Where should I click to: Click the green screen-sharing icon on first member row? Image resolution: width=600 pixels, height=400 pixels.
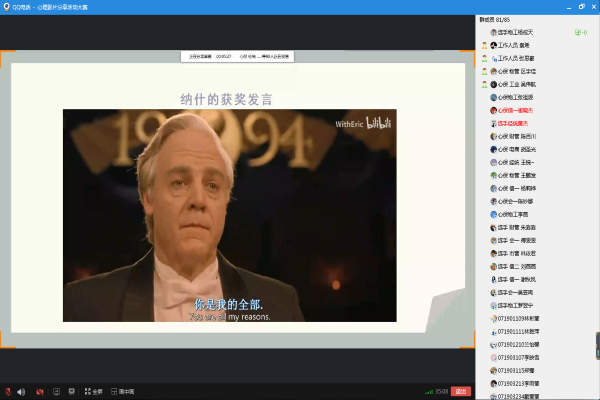[x=578, y=33]
